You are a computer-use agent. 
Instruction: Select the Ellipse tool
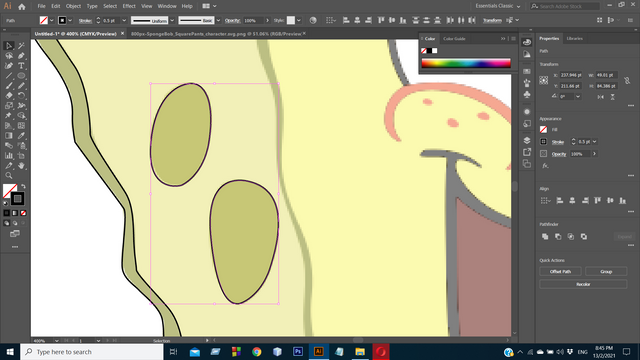21,76
